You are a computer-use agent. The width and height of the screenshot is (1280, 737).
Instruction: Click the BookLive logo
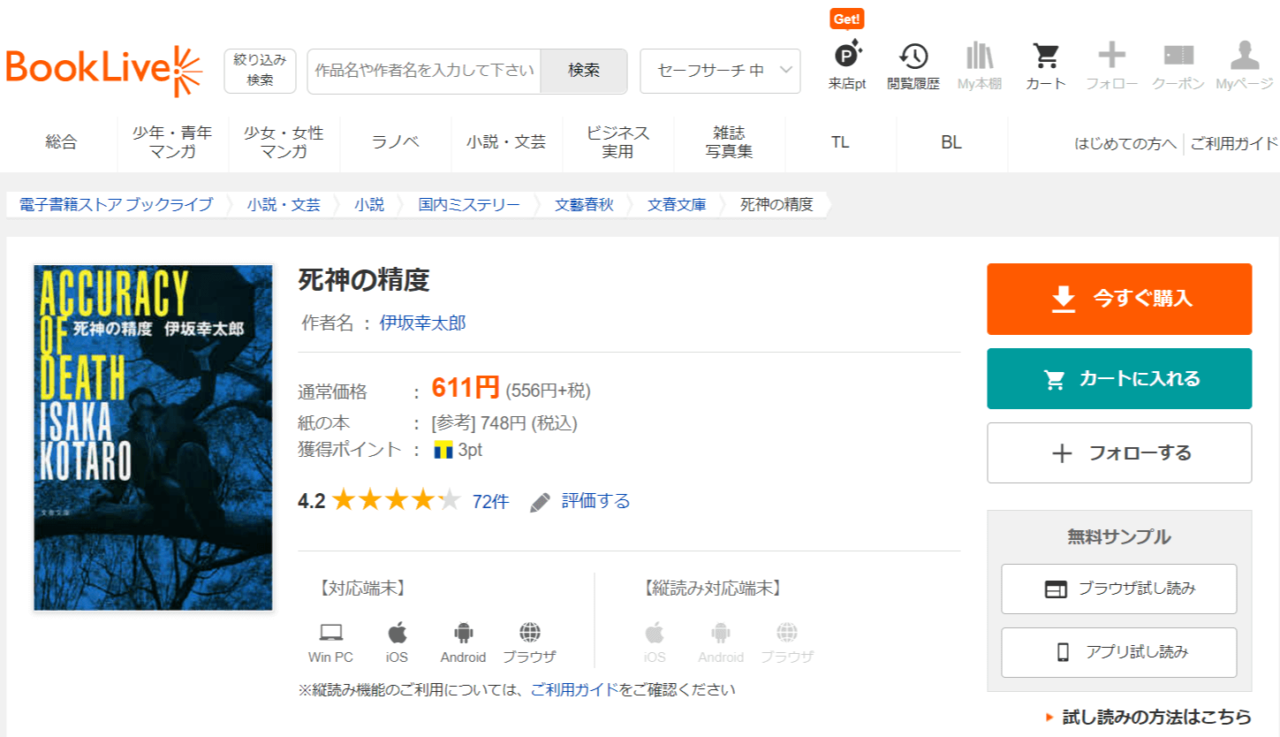104,70
